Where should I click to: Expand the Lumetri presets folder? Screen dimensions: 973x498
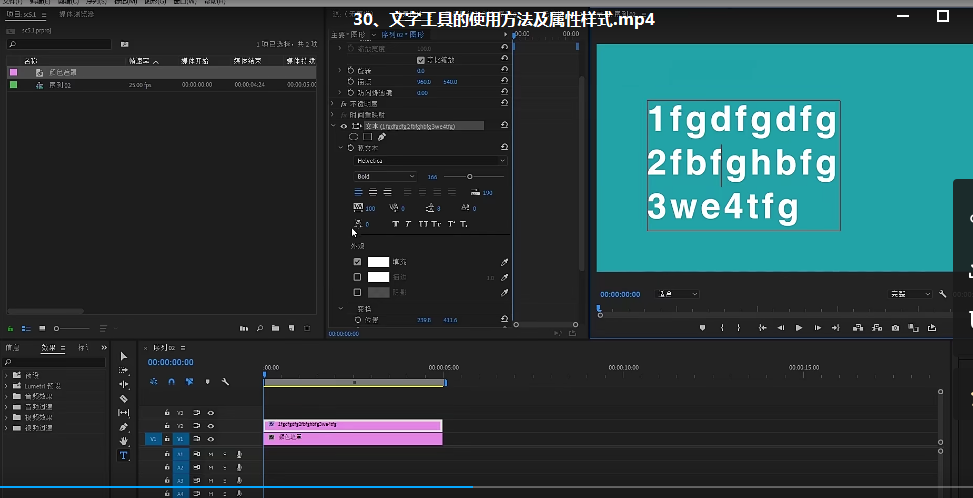click(7, 385)
